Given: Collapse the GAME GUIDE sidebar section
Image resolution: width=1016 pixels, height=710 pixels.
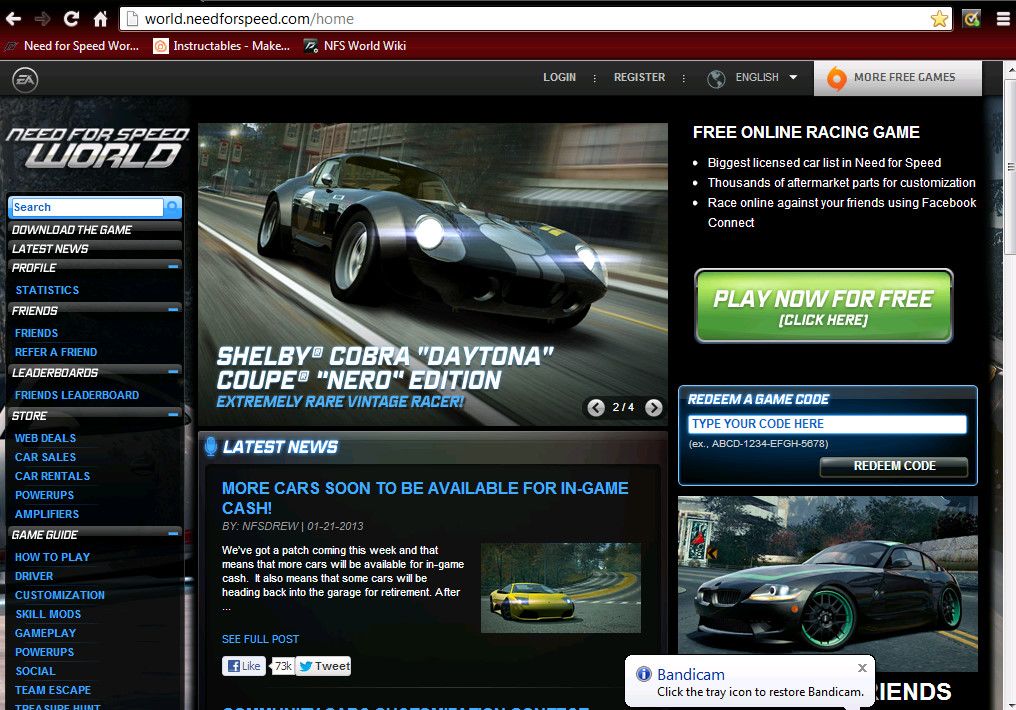Looking at the screenshot, I should (x=173, y=534).
